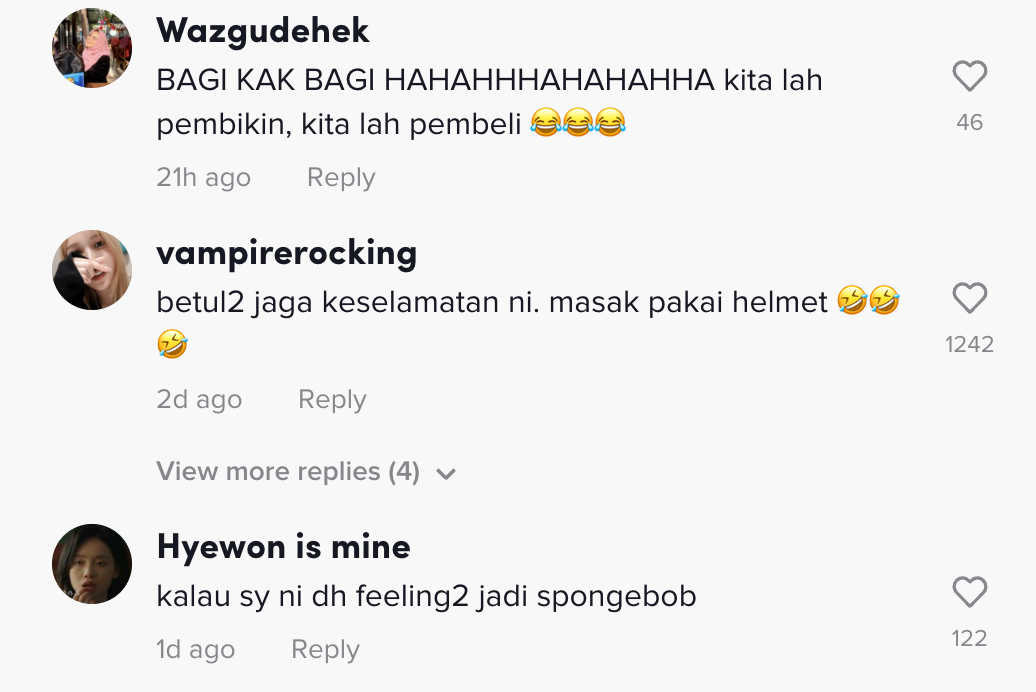Visit the vampirerocking username link
This screenshot has height=692, width=1036.
(286, 253)
